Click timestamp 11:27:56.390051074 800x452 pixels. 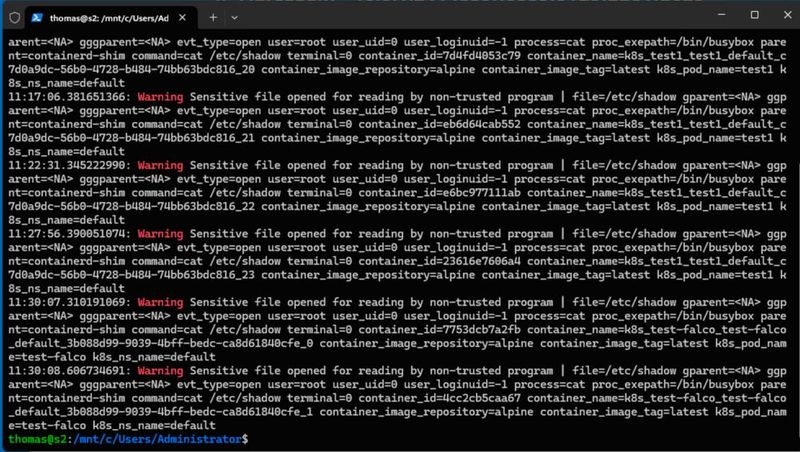click(x=69, y=234)
